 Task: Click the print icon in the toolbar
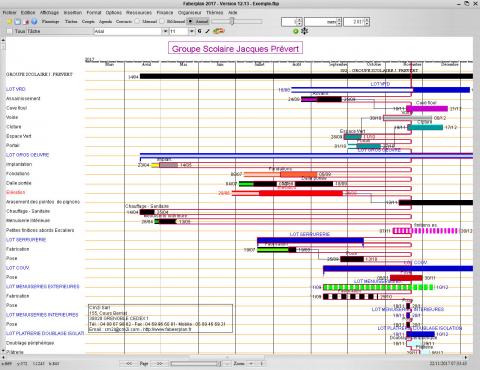27,22
